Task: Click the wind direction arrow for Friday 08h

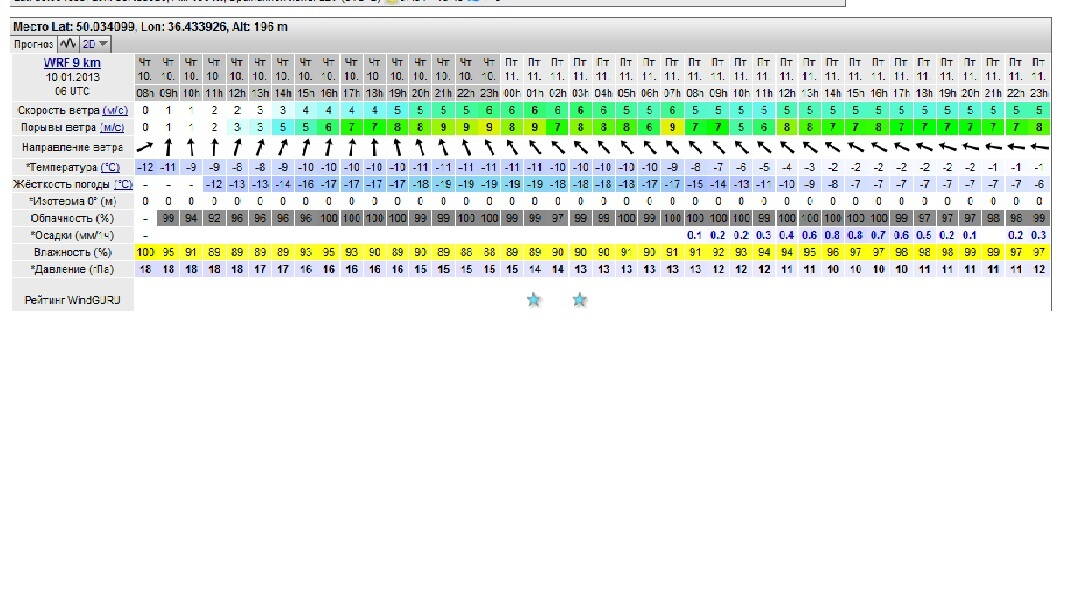Action: [x=695, y=147]
